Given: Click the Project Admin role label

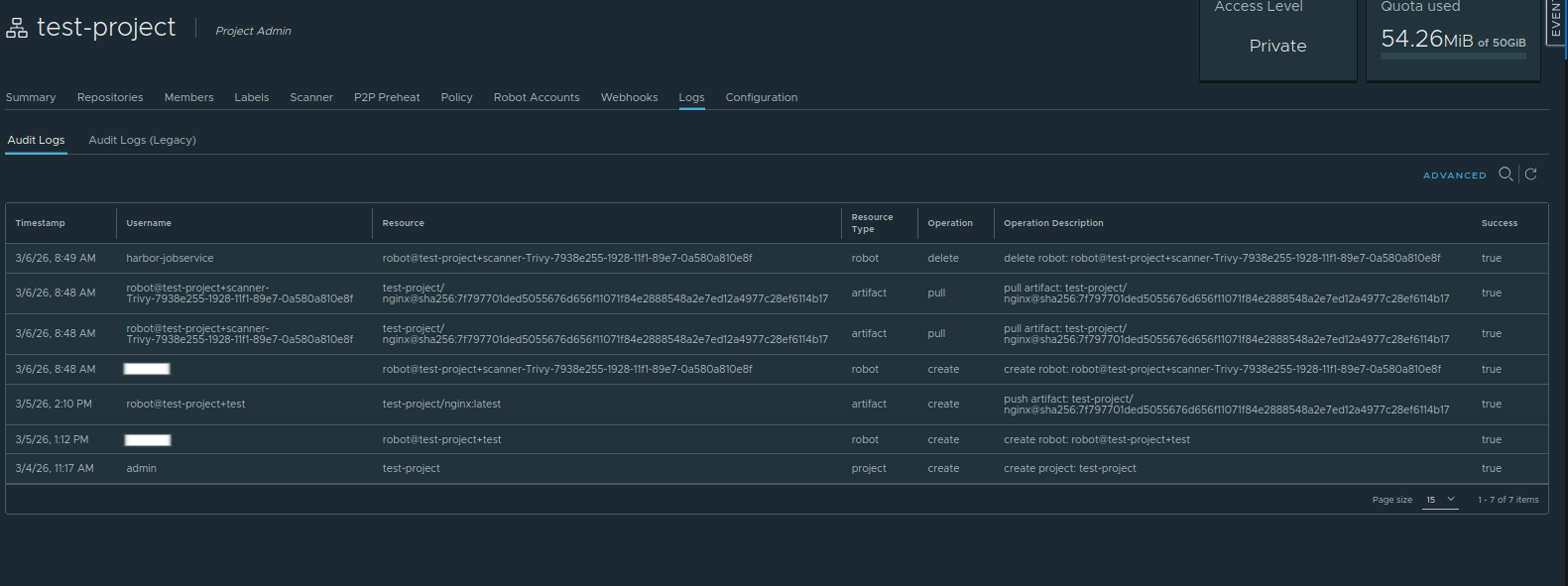Looking at the screenshot, I should tap(253, 31).
